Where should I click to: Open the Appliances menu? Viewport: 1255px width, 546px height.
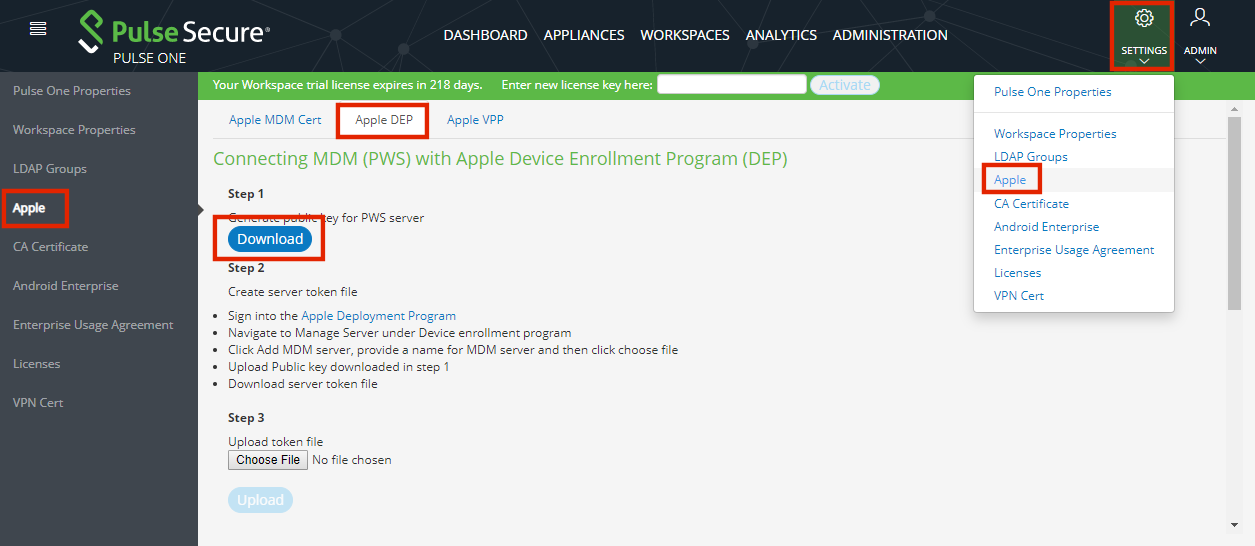[x=584, y=35]
